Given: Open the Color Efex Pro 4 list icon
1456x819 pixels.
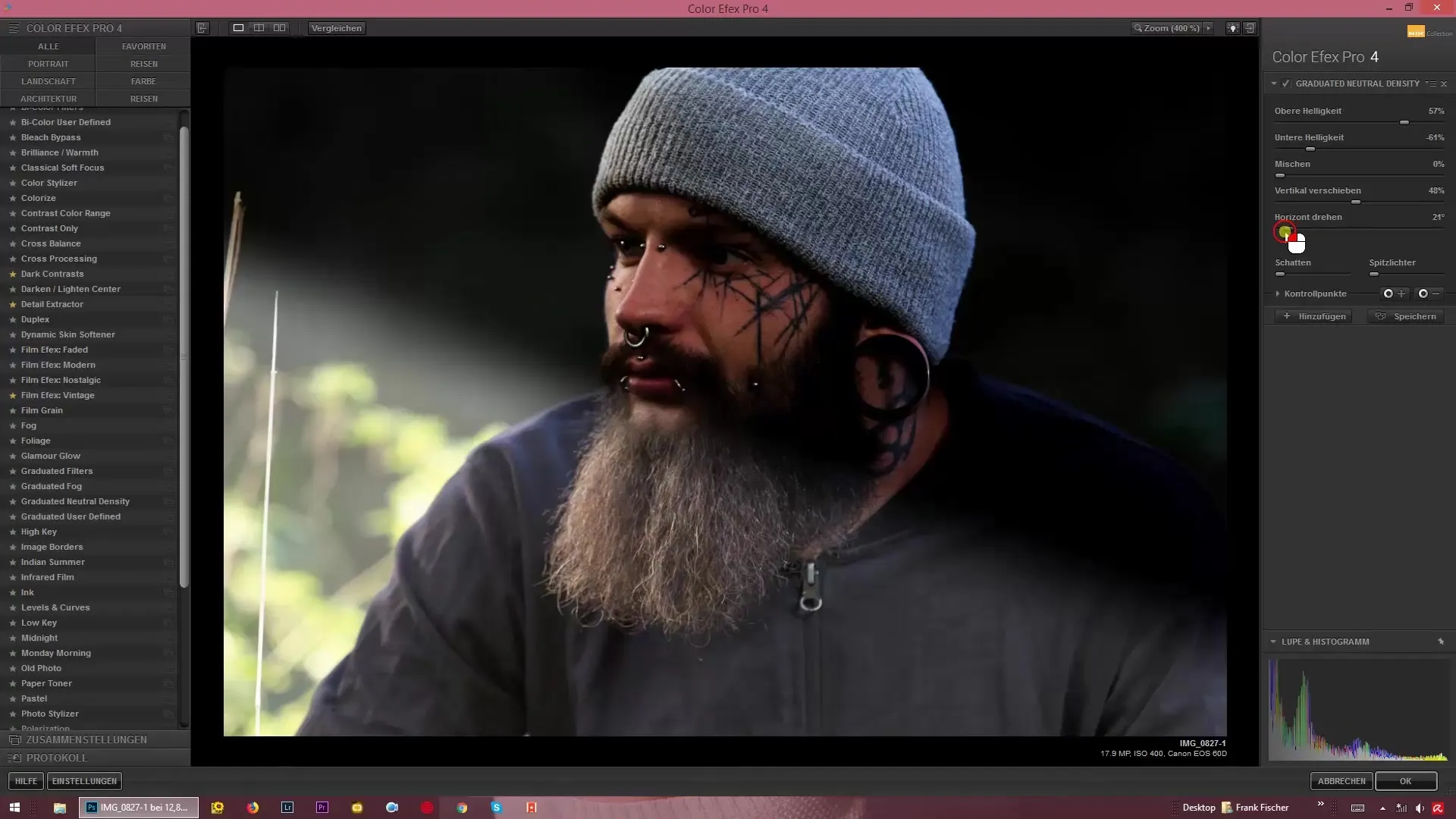Looking at the screenshot, I should [13, 28].
